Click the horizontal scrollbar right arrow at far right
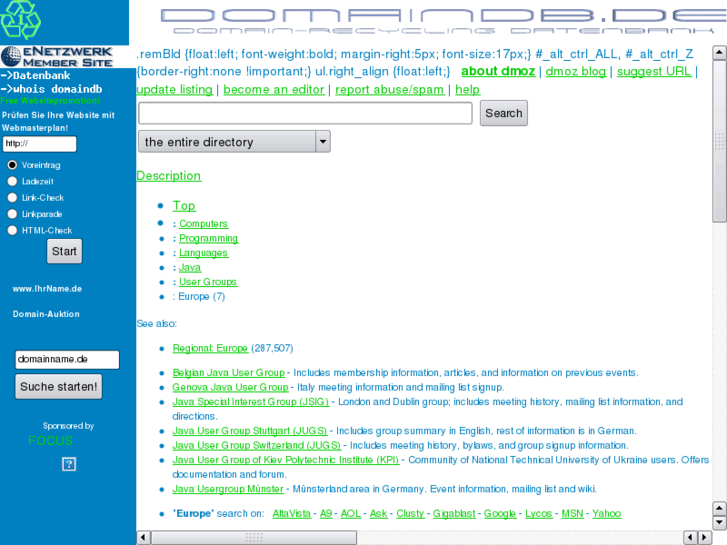Image resolution: width=727 pixels, height=545 pixels. coord(705,538)
